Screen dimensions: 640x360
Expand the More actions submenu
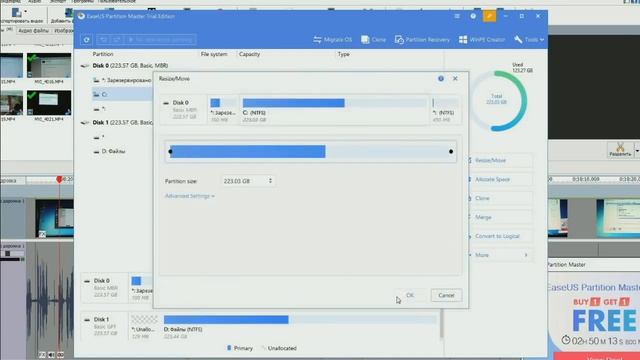click(x=500, y=255)
